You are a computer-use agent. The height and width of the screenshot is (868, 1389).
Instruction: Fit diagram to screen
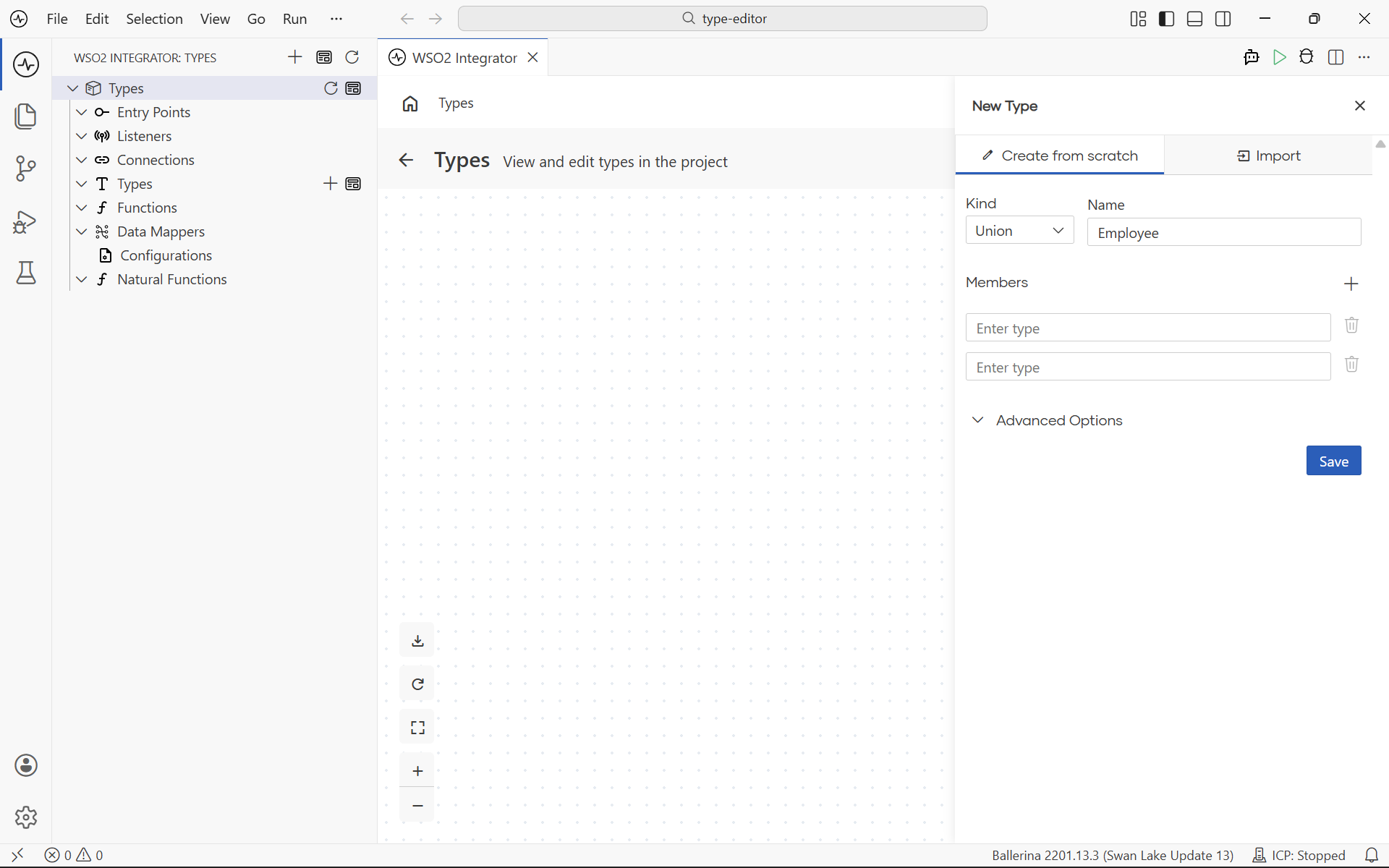point(417,728)
